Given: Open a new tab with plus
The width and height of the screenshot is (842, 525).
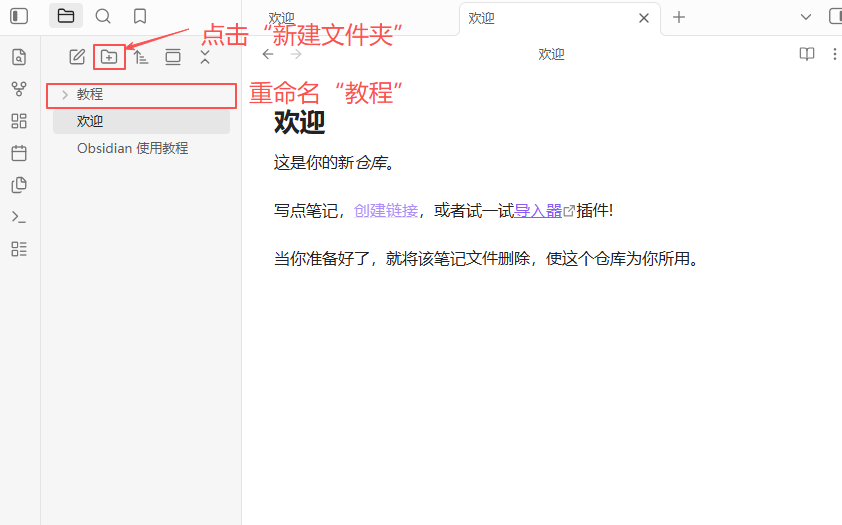Looking at the screenshot, I should 679,17.
